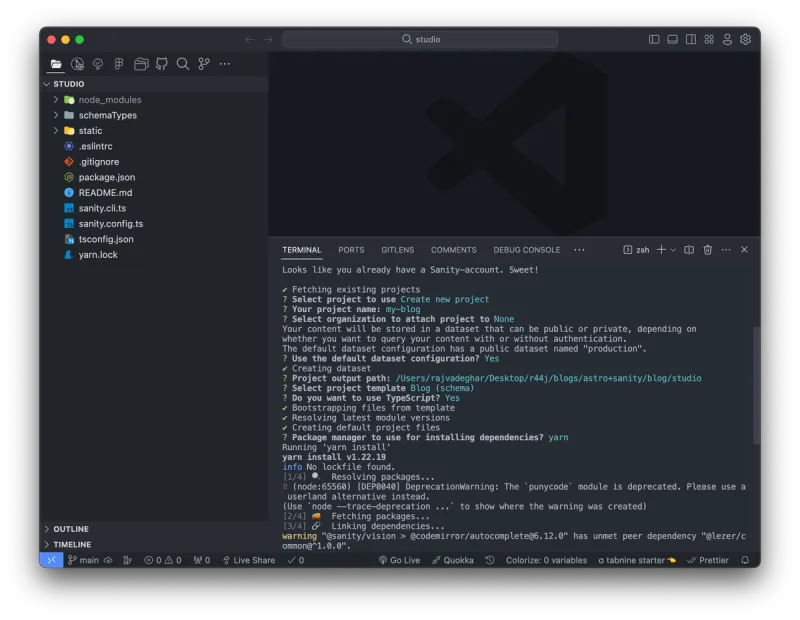Open the remote window status button
The width and height of the screenshot is (800, 620).
coord(52,560)
